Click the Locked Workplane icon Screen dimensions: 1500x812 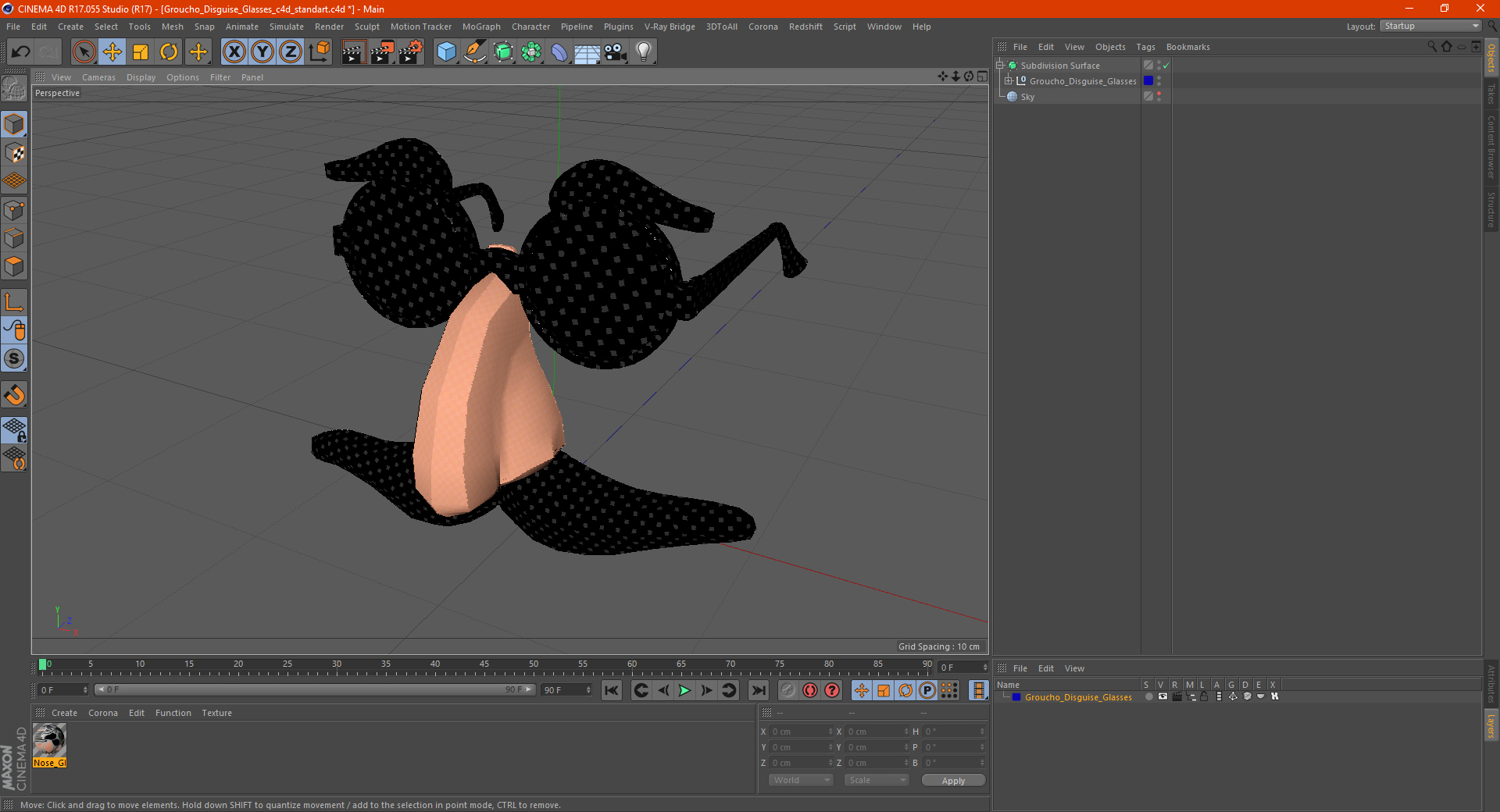point(14,429)
